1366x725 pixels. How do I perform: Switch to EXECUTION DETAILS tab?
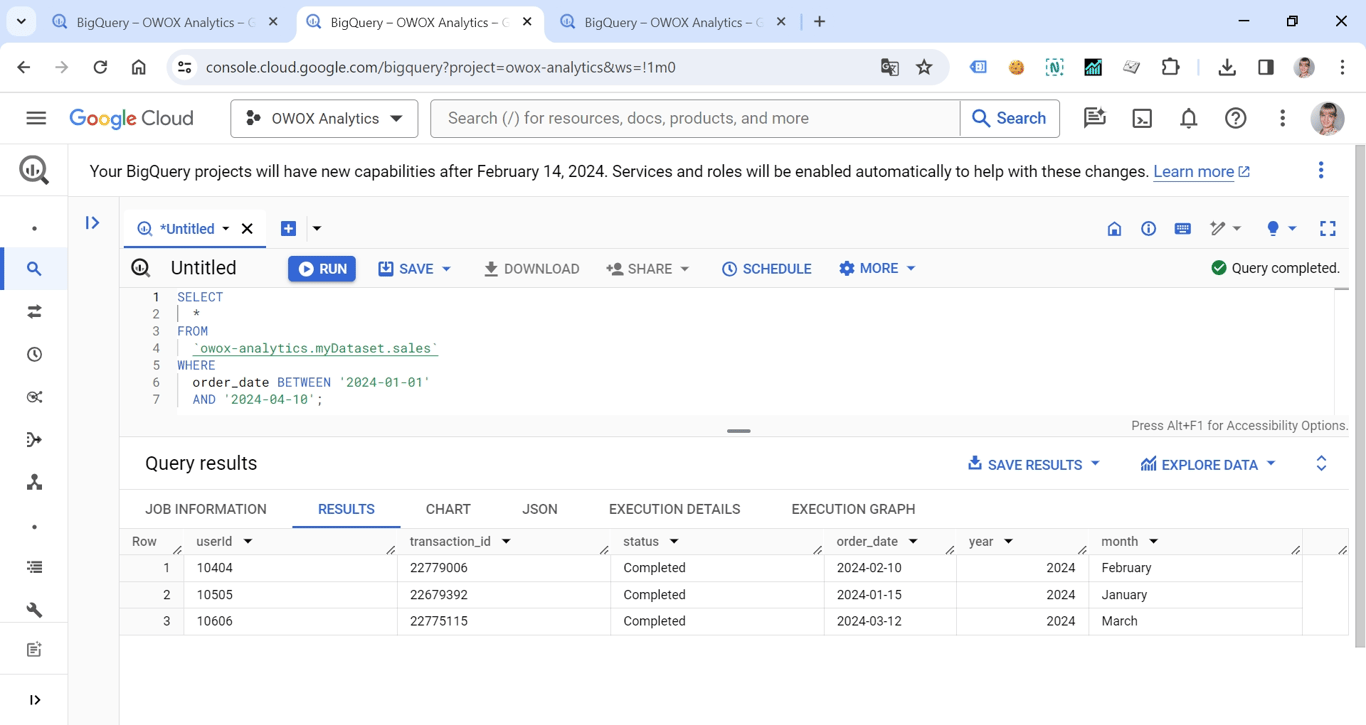(x=675, y=509)
